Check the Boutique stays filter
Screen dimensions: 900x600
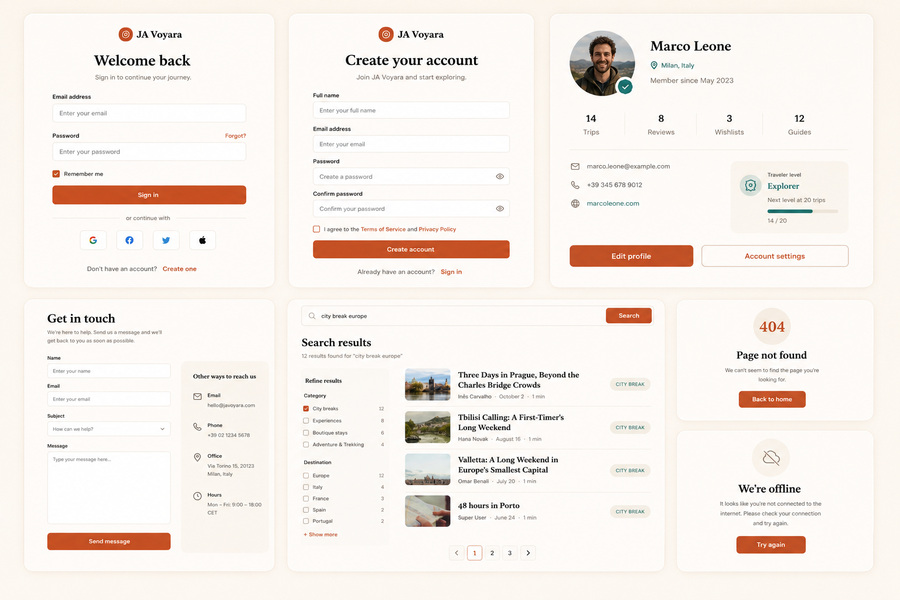tap(306, 433)
